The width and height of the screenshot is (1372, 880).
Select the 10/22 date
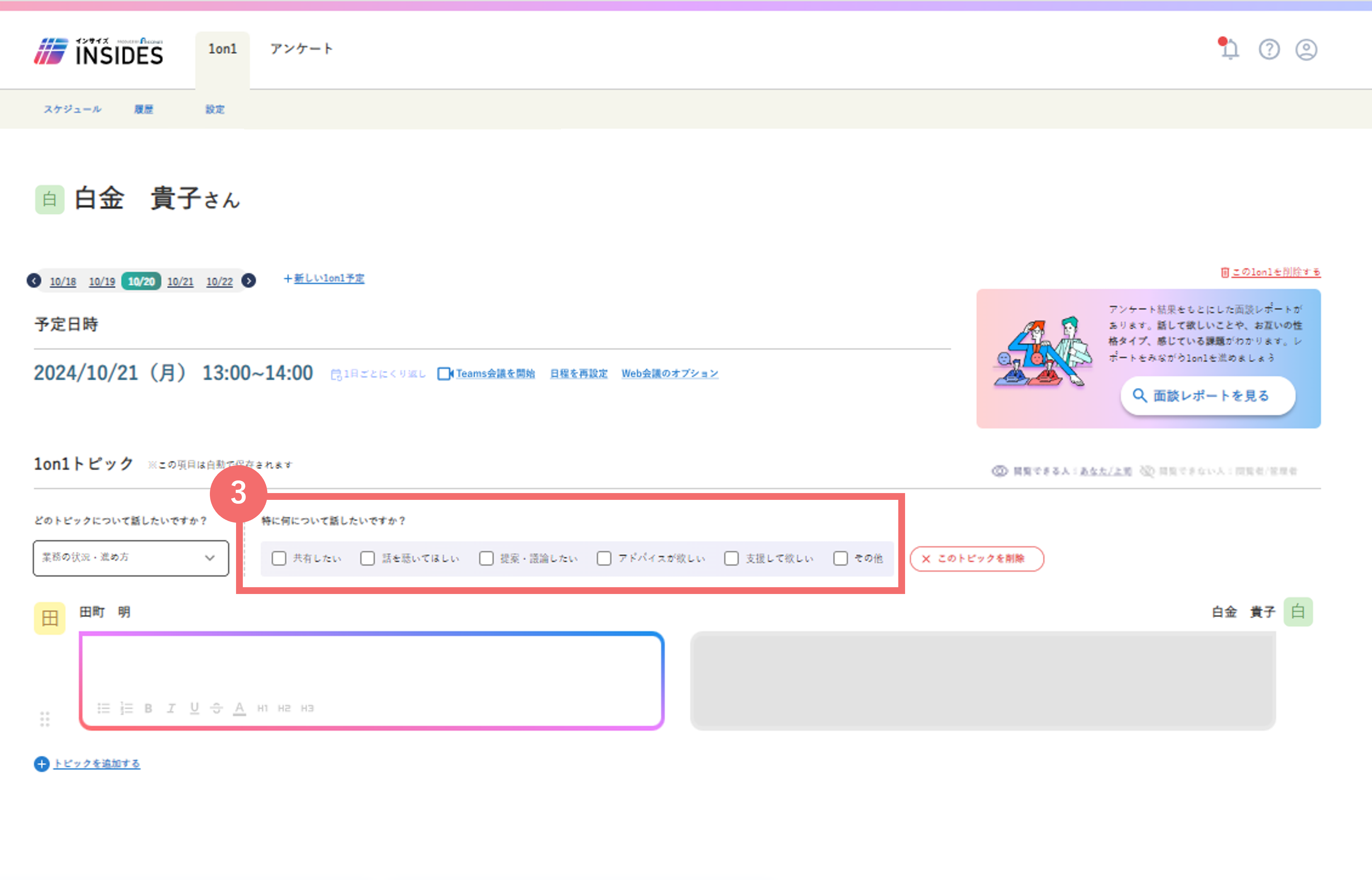219,282
